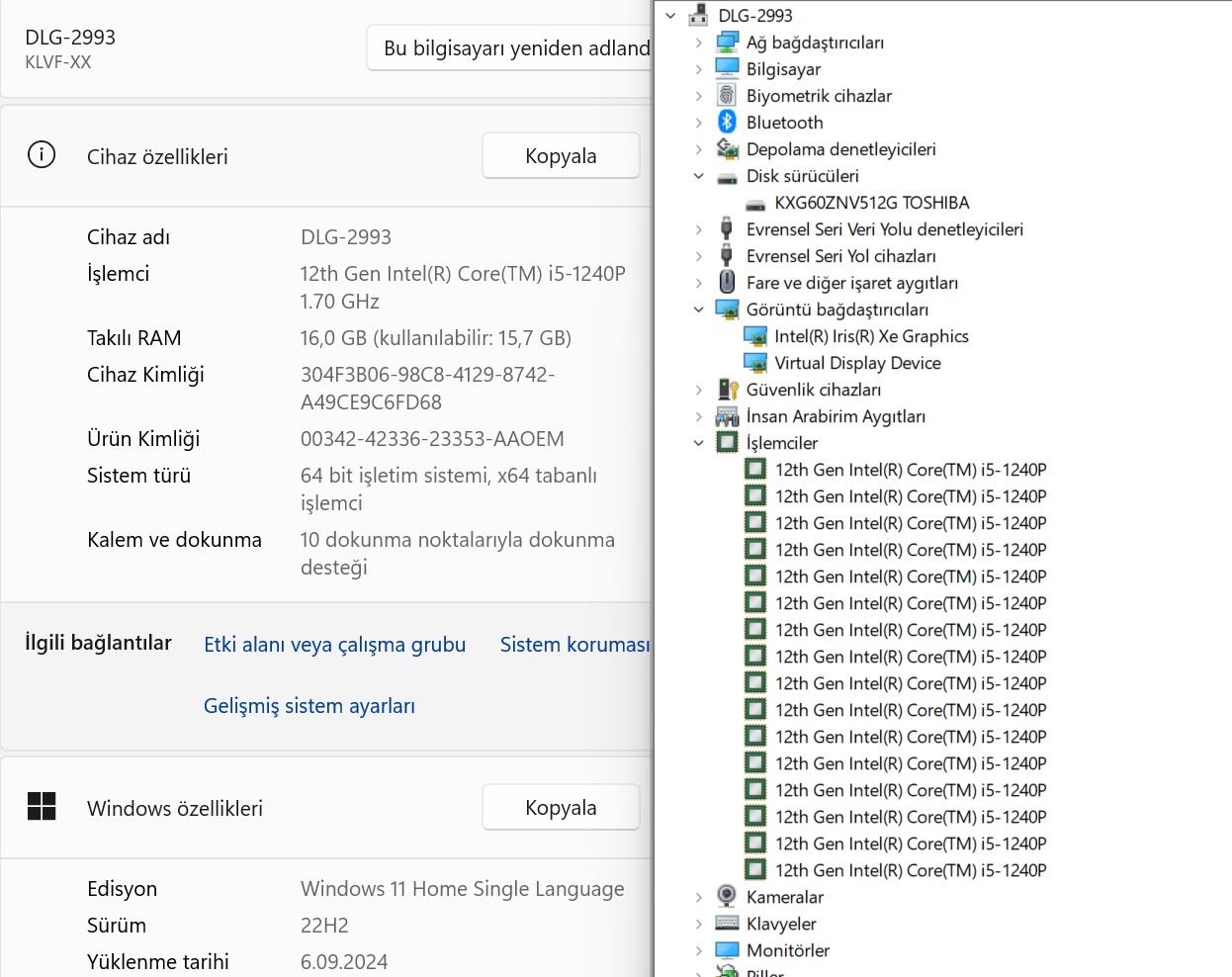Collapse the DLG-2993 root node
The height and width of the screenshot is (977, 1232).
coord(670,16)
